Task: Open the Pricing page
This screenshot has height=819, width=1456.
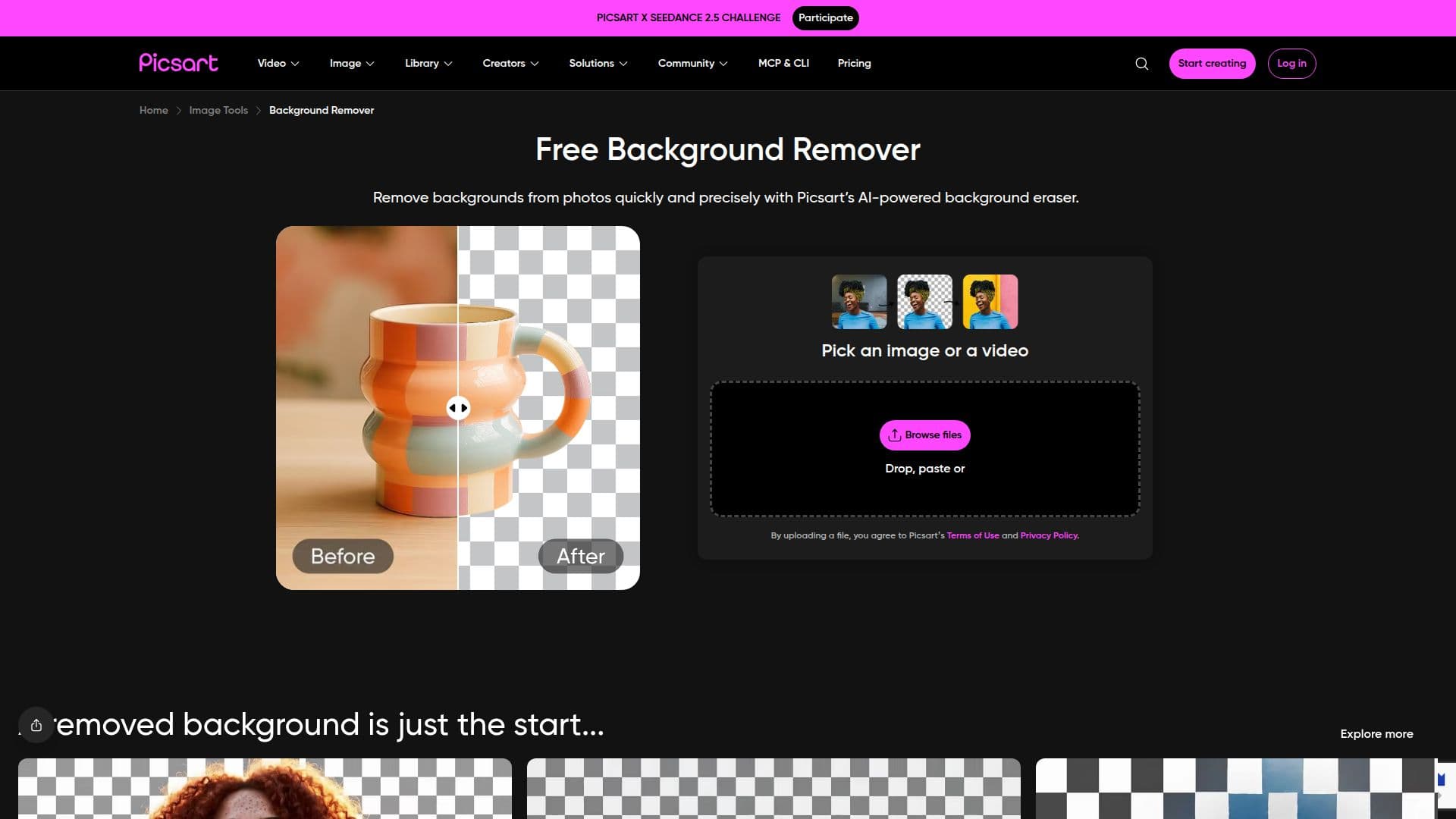Action: 854,63
